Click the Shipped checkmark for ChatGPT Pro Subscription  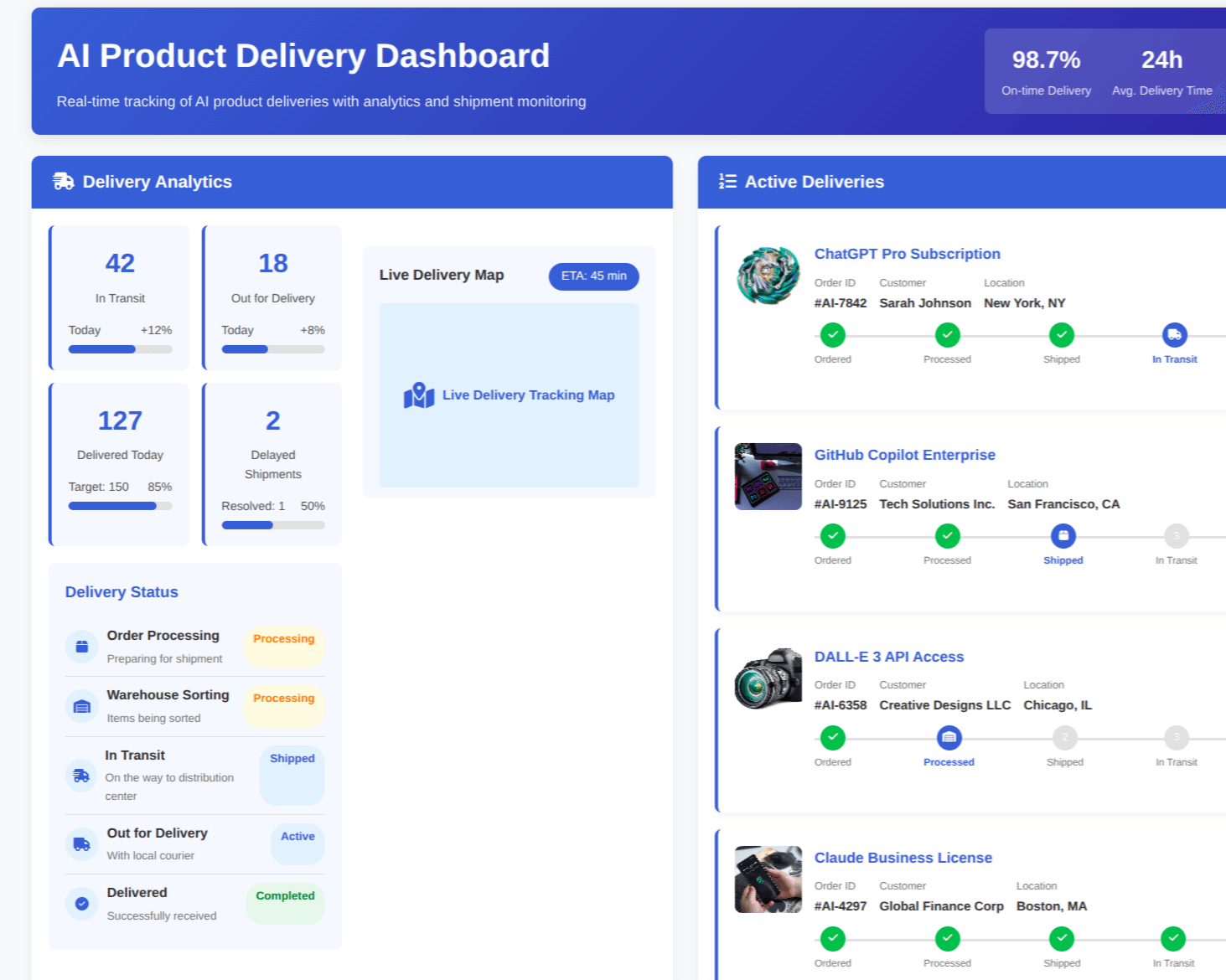pyautogui.click(x=1062, y=335)
